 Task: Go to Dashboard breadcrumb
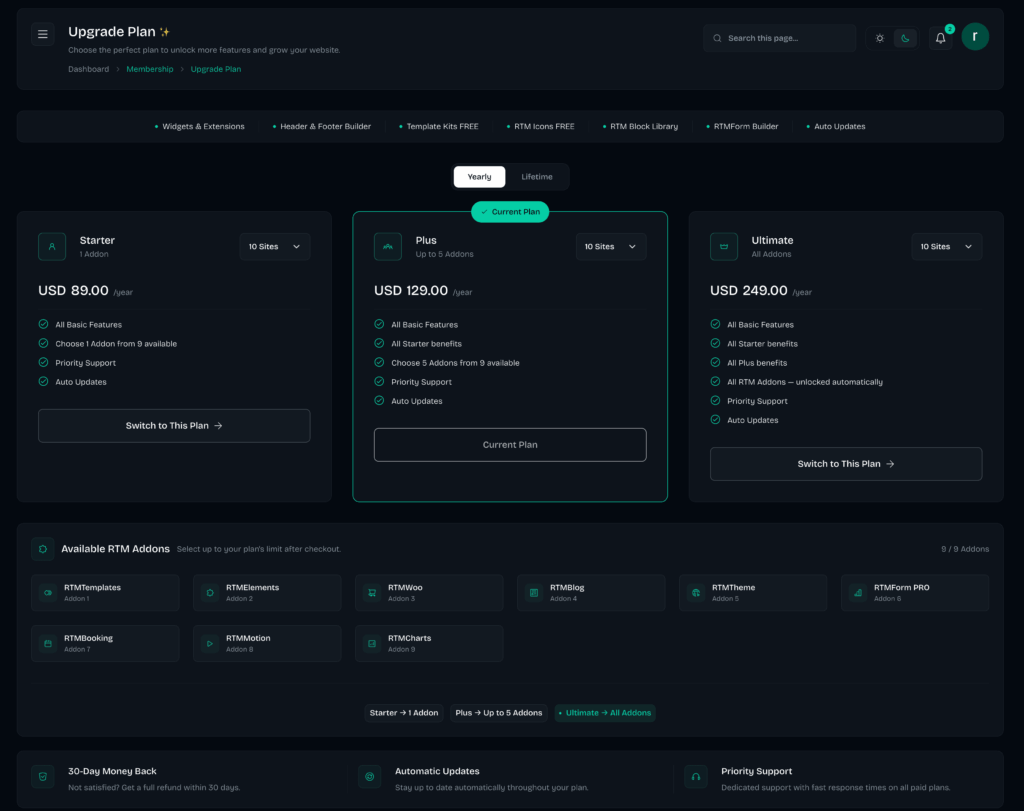tap(88, 69)
